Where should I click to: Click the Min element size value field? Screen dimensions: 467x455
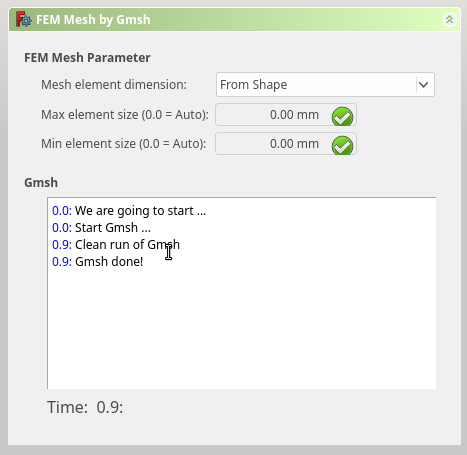[286, 144]
